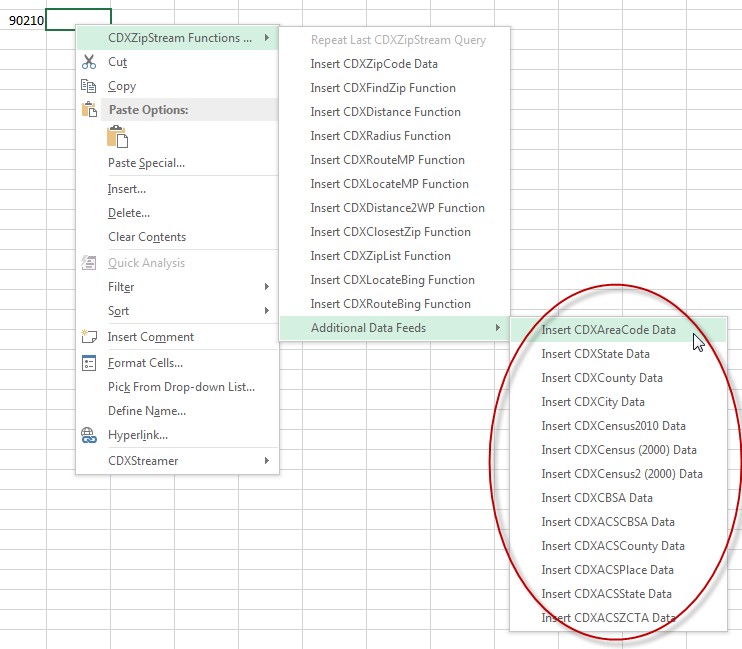Screen dimensions: 742x649
Task: Click the Insert Comment note icon
Action: (x=89, y=337)
